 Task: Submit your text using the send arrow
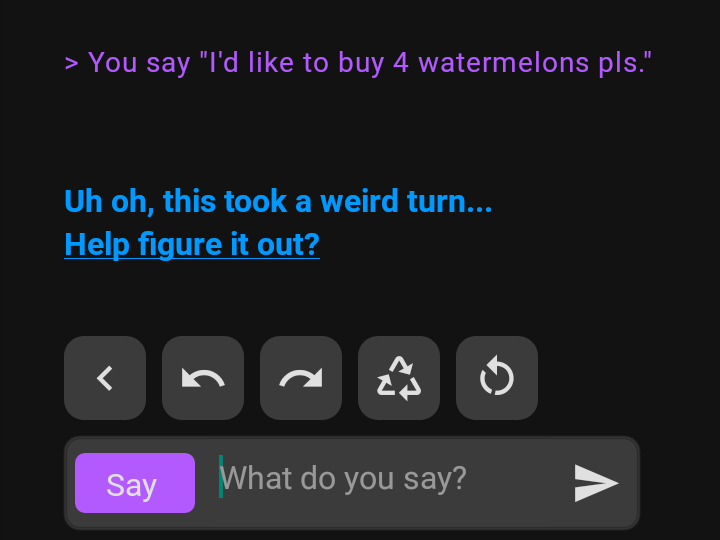click(x=596, y=483)
